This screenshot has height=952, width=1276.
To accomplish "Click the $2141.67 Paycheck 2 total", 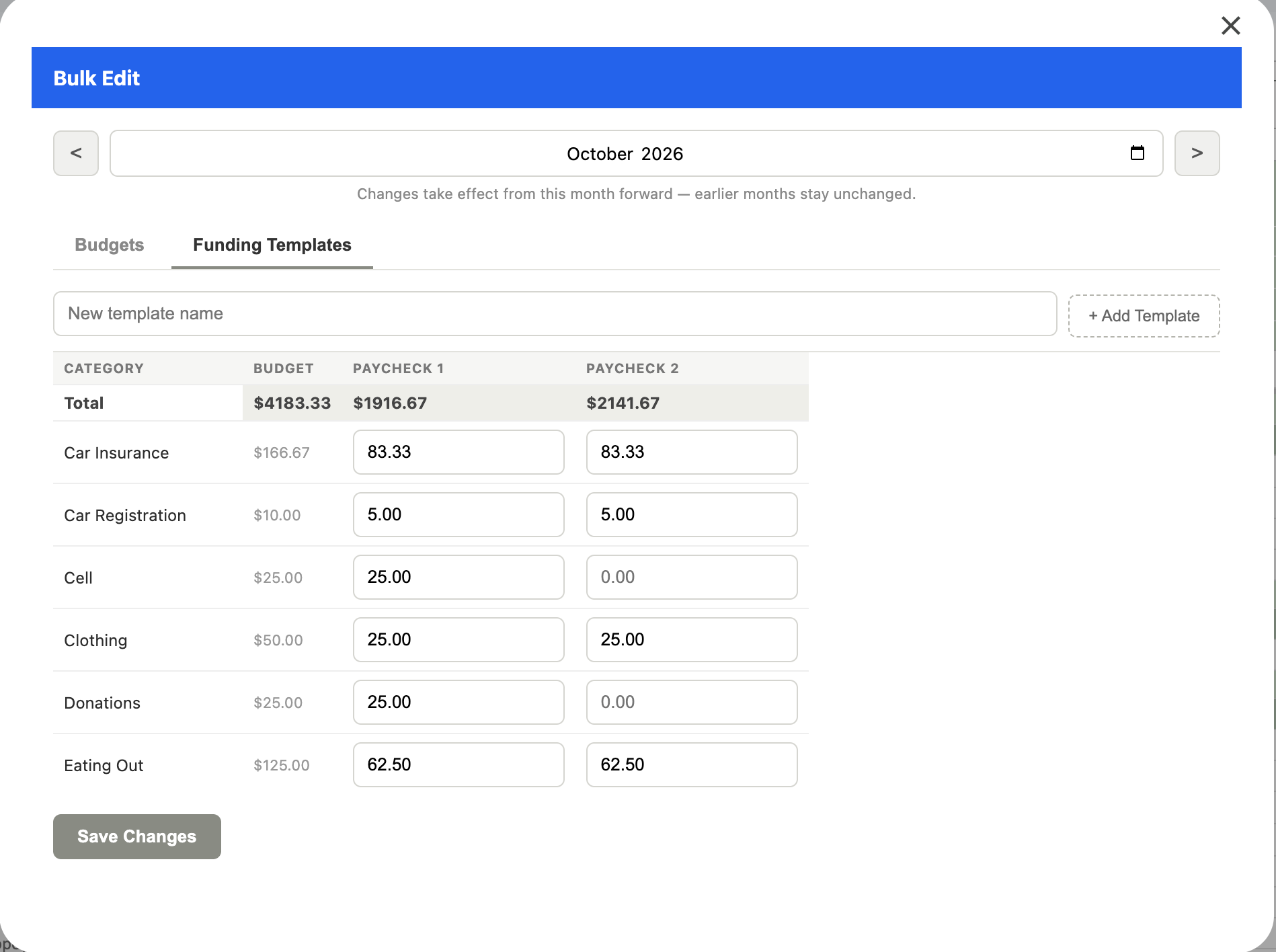I will pyautogui.click(x=625, y=403).
